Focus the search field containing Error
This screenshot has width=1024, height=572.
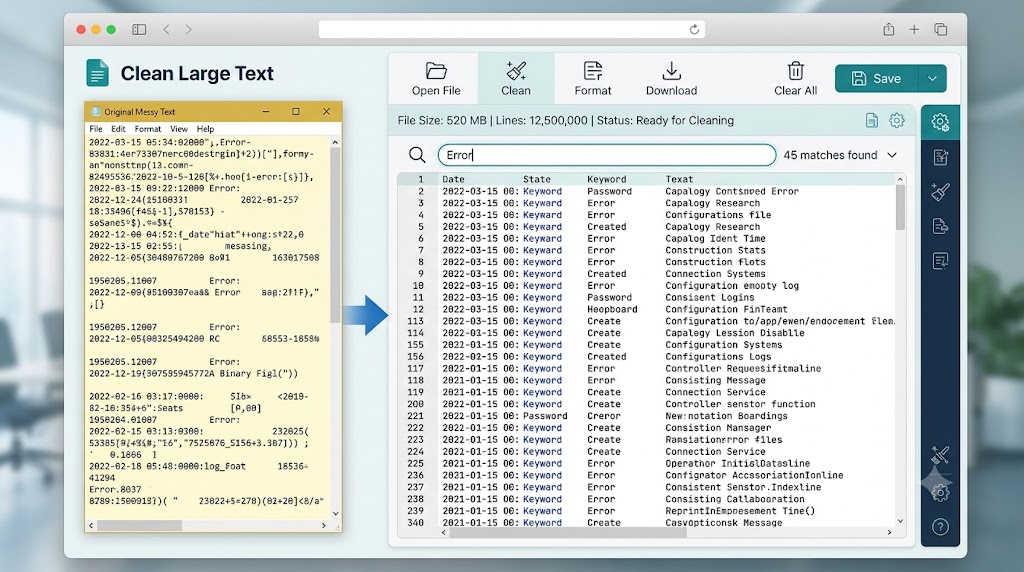pyautogui.click(x=607, y=155)
